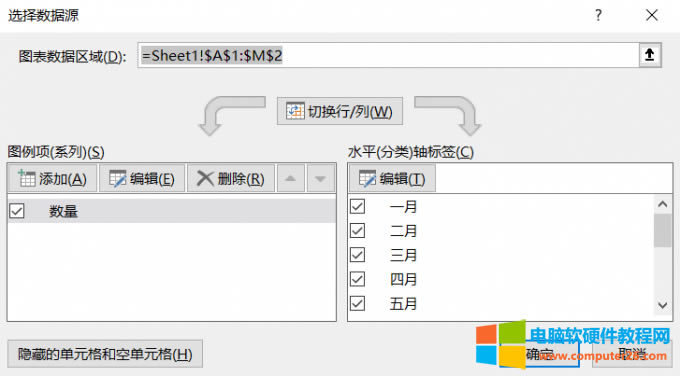
Task: Select the 三月 label text
Action: tap(403, 255)
